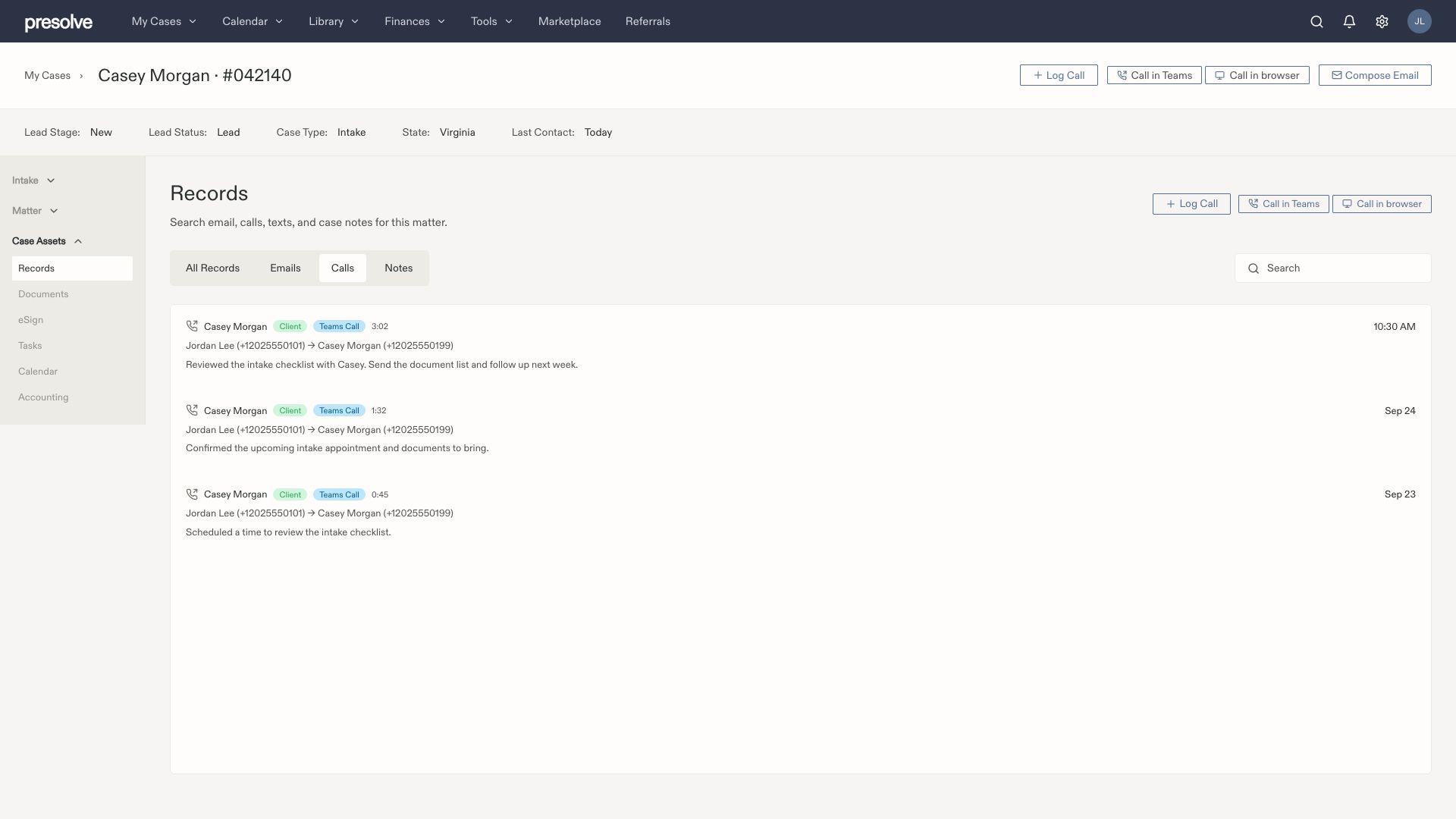Click the magnifier icon in Records search
1456x819 pixels.
1254,268
